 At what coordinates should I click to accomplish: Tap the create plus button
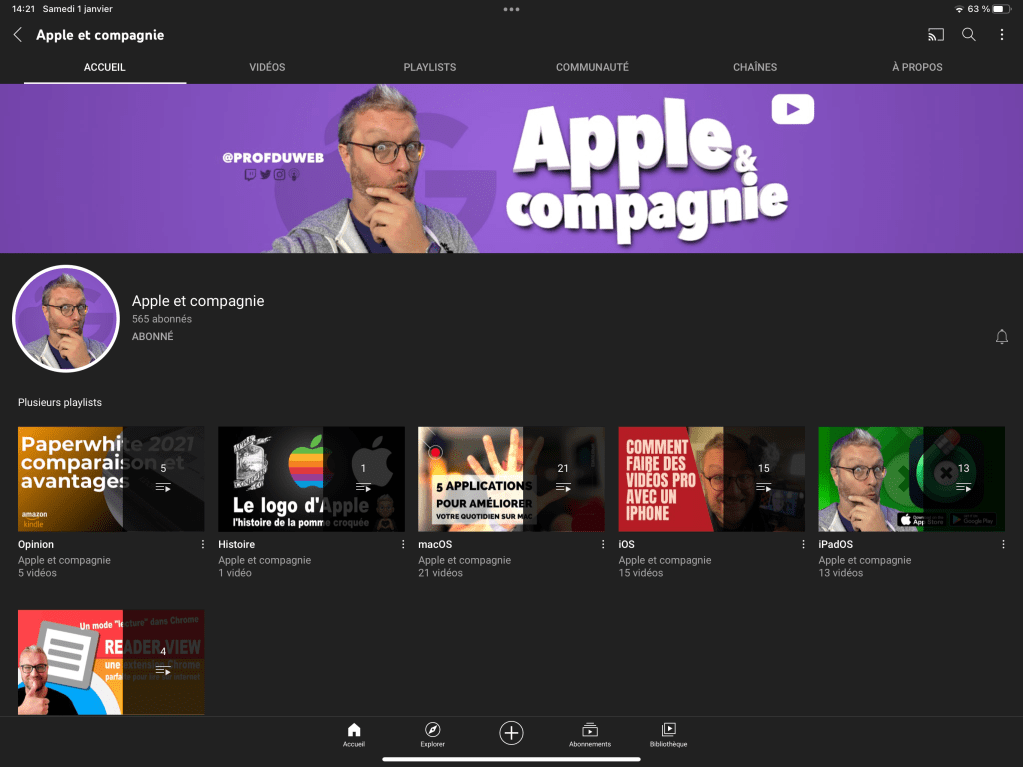(511, 733)
